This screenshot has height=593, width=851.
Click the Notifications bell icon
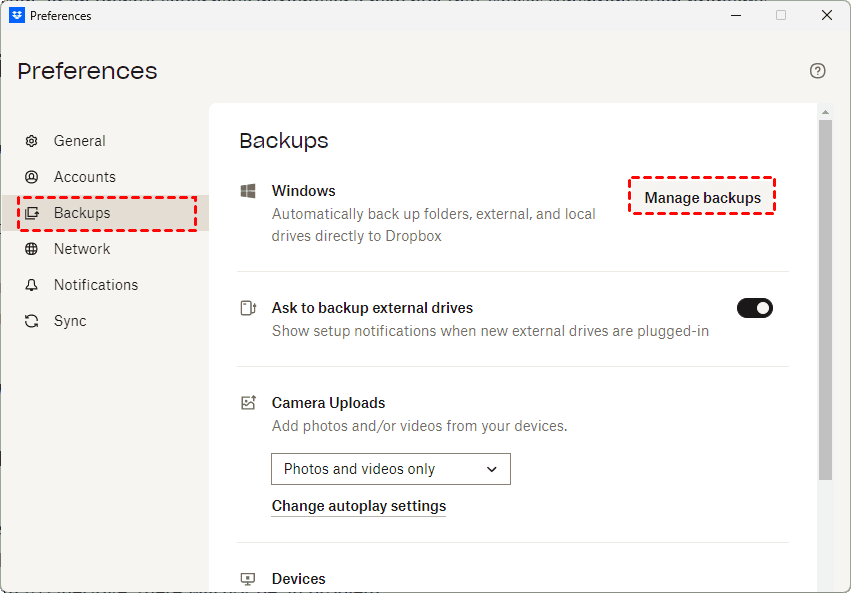[x=32, y=285]
